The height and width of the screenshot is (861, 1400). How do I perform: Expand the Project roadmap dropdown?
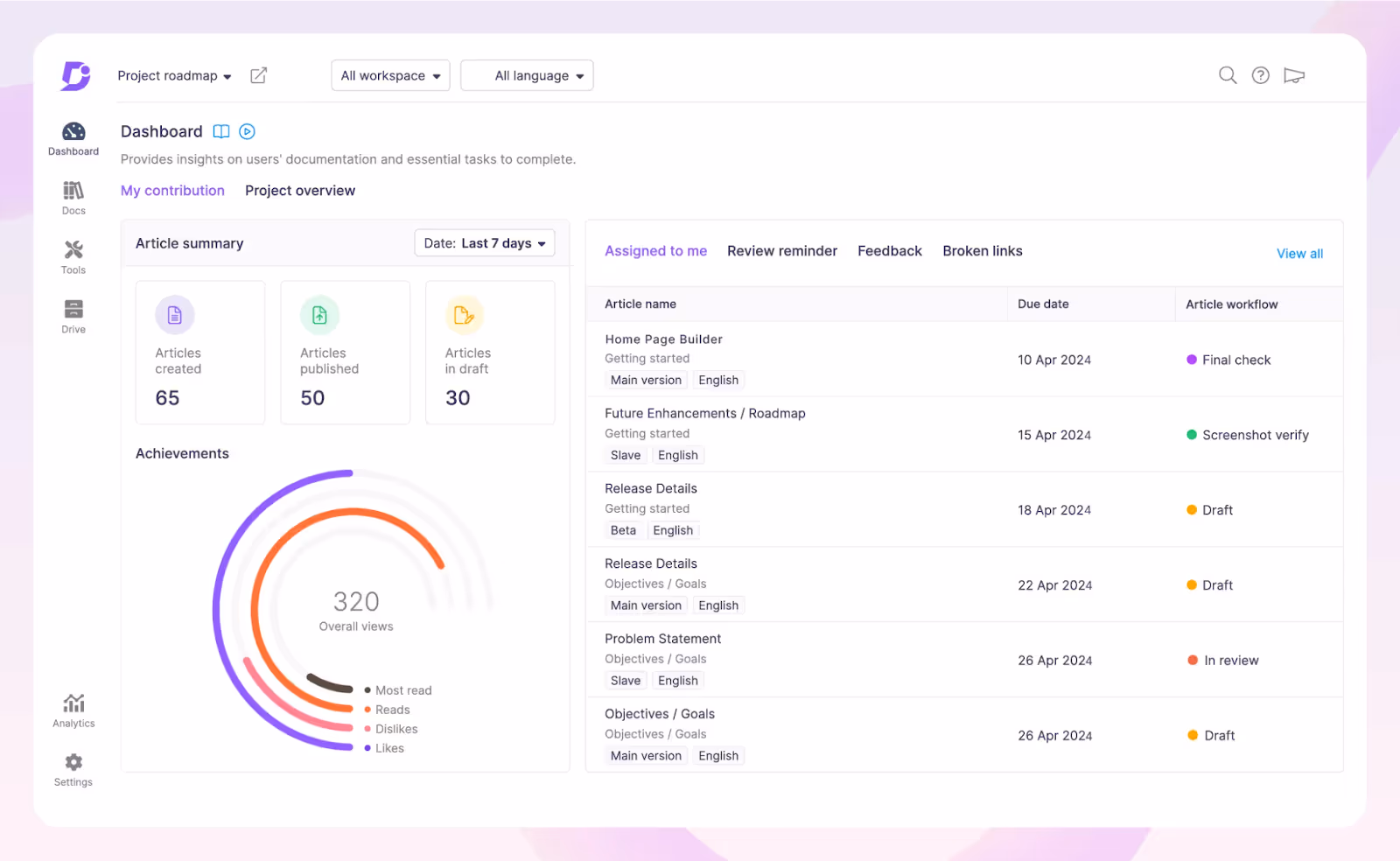(x=174, y=76)
